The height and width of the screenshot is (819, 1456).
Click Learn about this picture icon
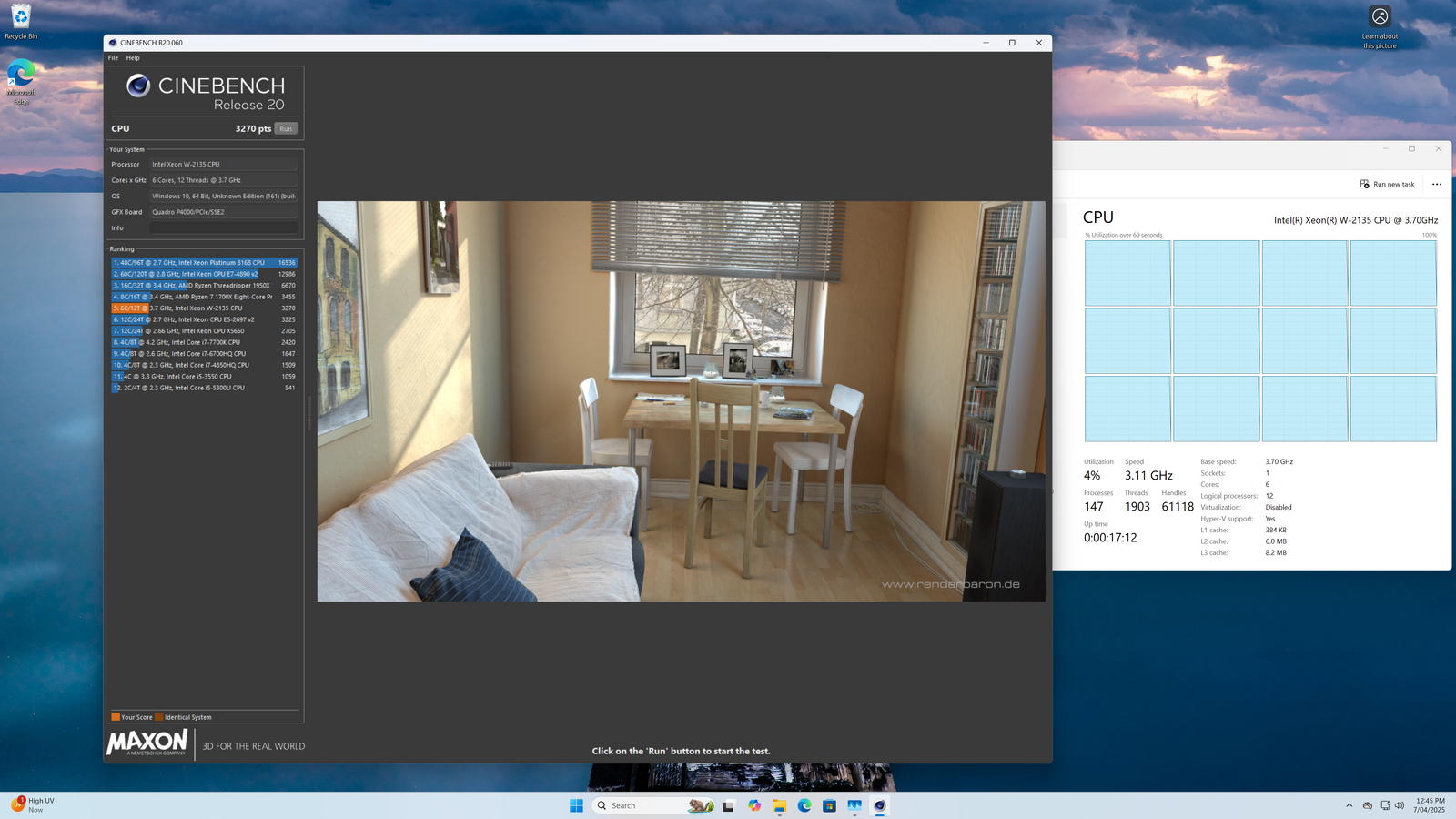(x=1380, y=27)
